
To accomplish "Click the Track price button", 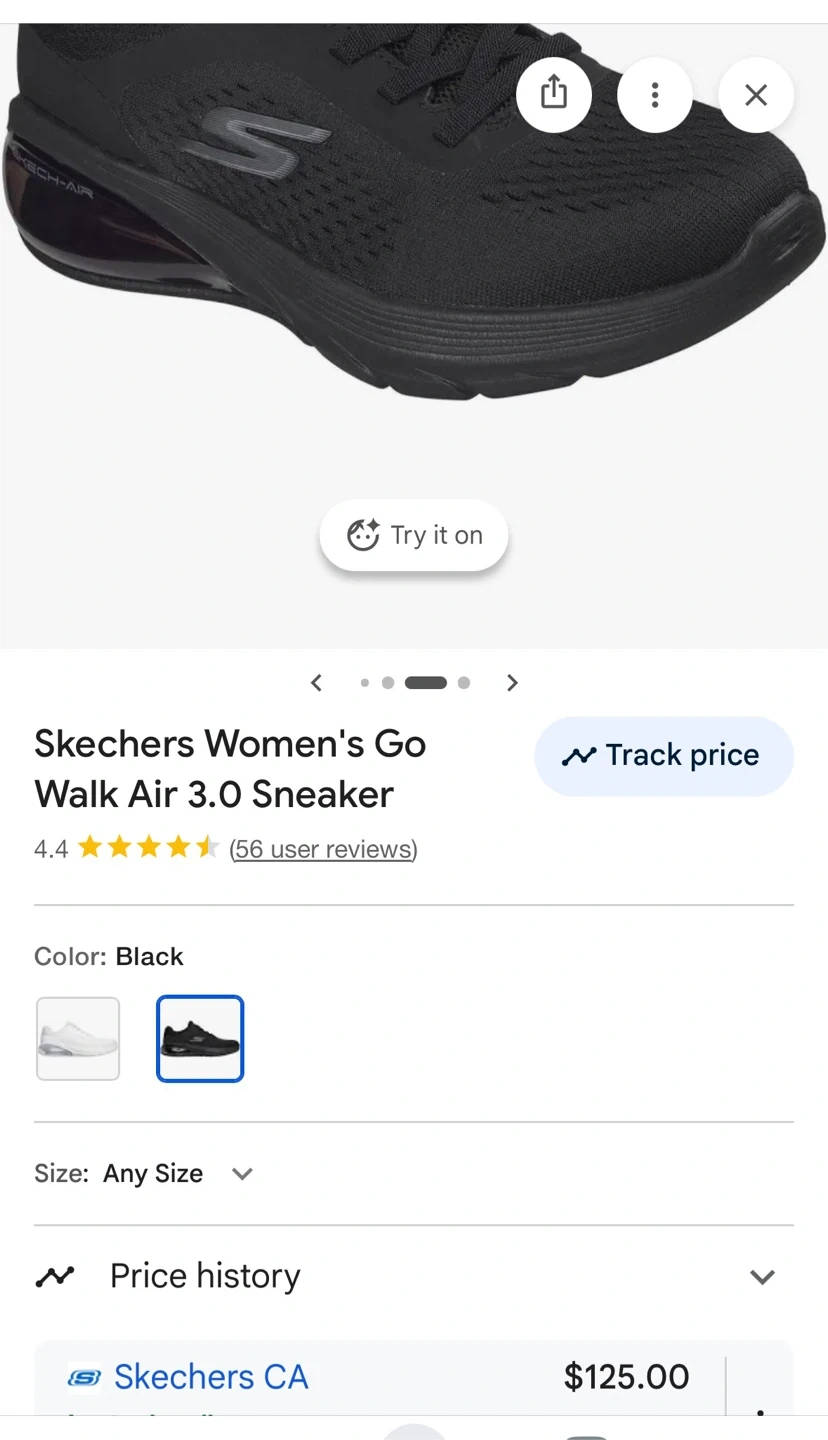I will coord(664,755).
